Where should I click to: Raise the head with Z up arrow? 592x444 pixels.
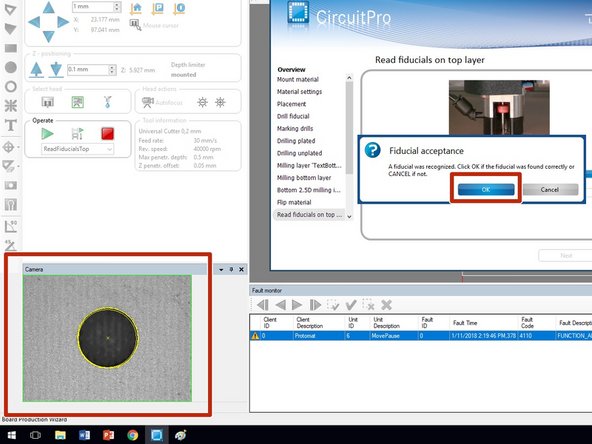(x=36, y=70)
